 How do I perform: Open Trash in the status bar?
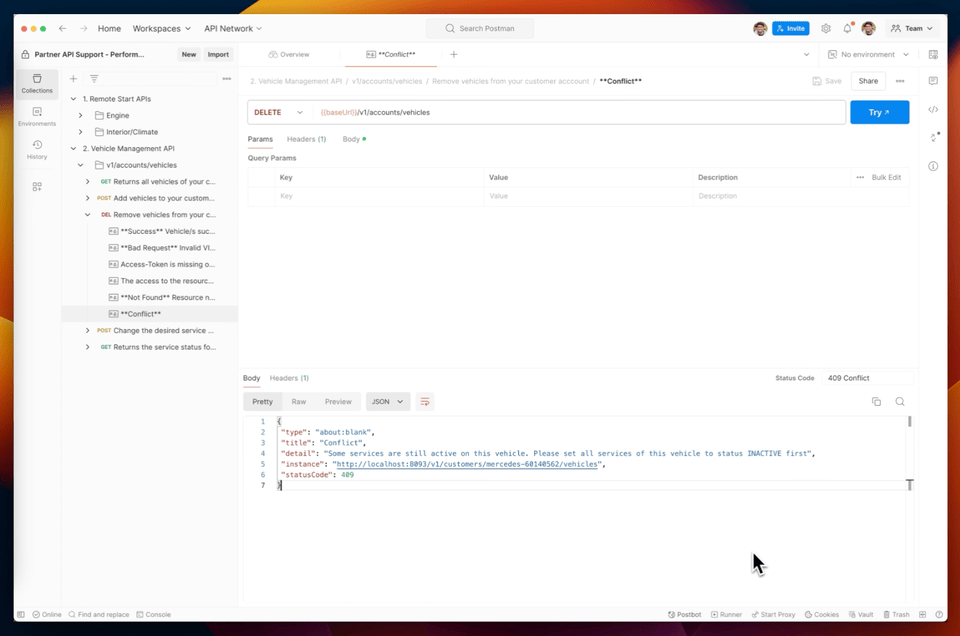(896, 615)
